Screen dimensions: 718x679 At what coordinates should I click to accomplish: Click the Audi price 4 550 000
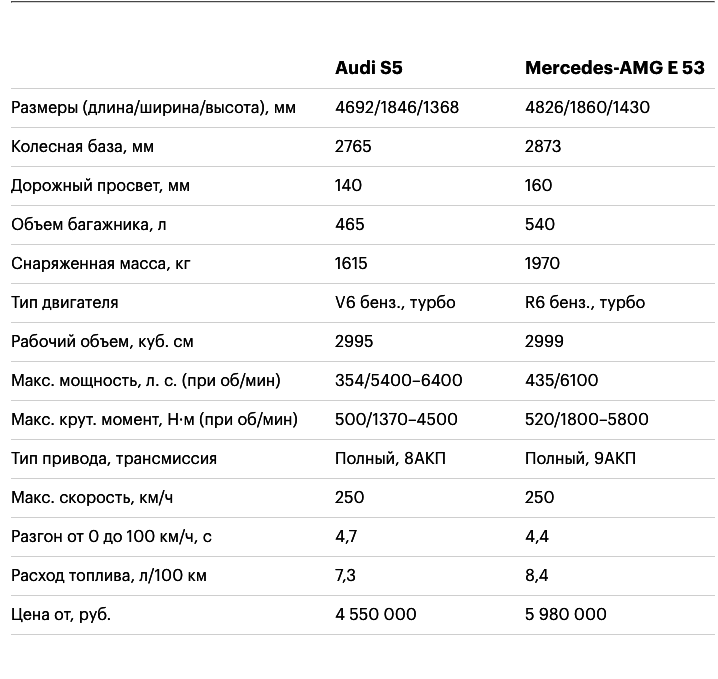(376, 614)
